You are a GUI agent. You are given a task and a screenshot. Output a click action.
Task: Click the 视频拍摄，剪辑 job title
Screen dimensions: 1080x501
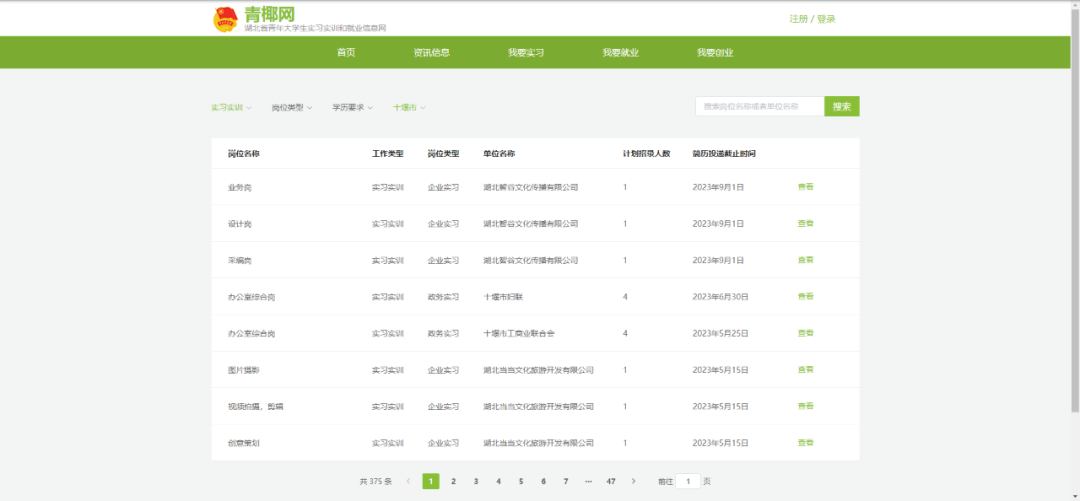(256, 406)
